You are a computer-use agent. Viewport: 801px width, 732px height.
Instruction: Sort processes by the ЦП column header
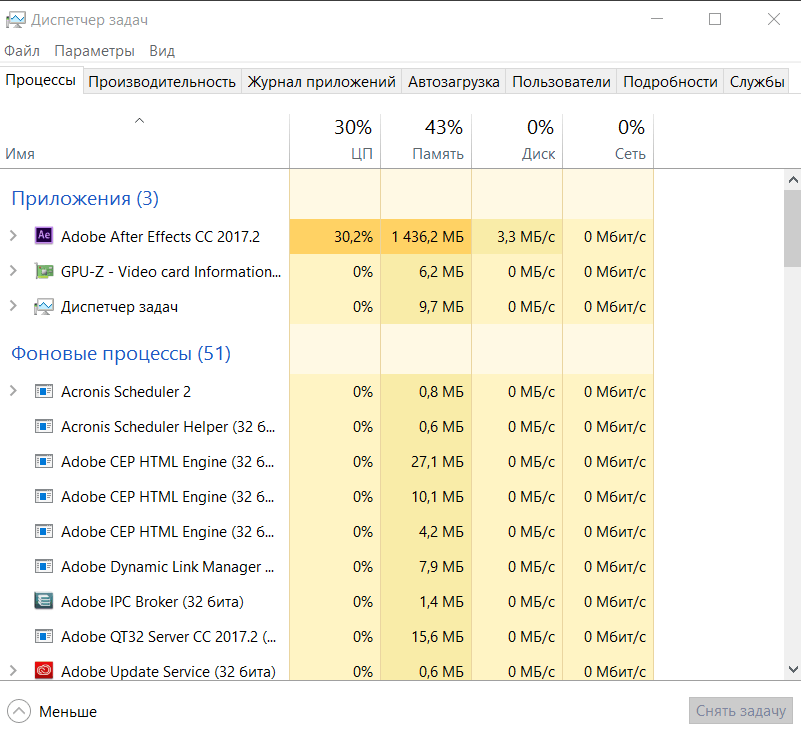(335, 140)
